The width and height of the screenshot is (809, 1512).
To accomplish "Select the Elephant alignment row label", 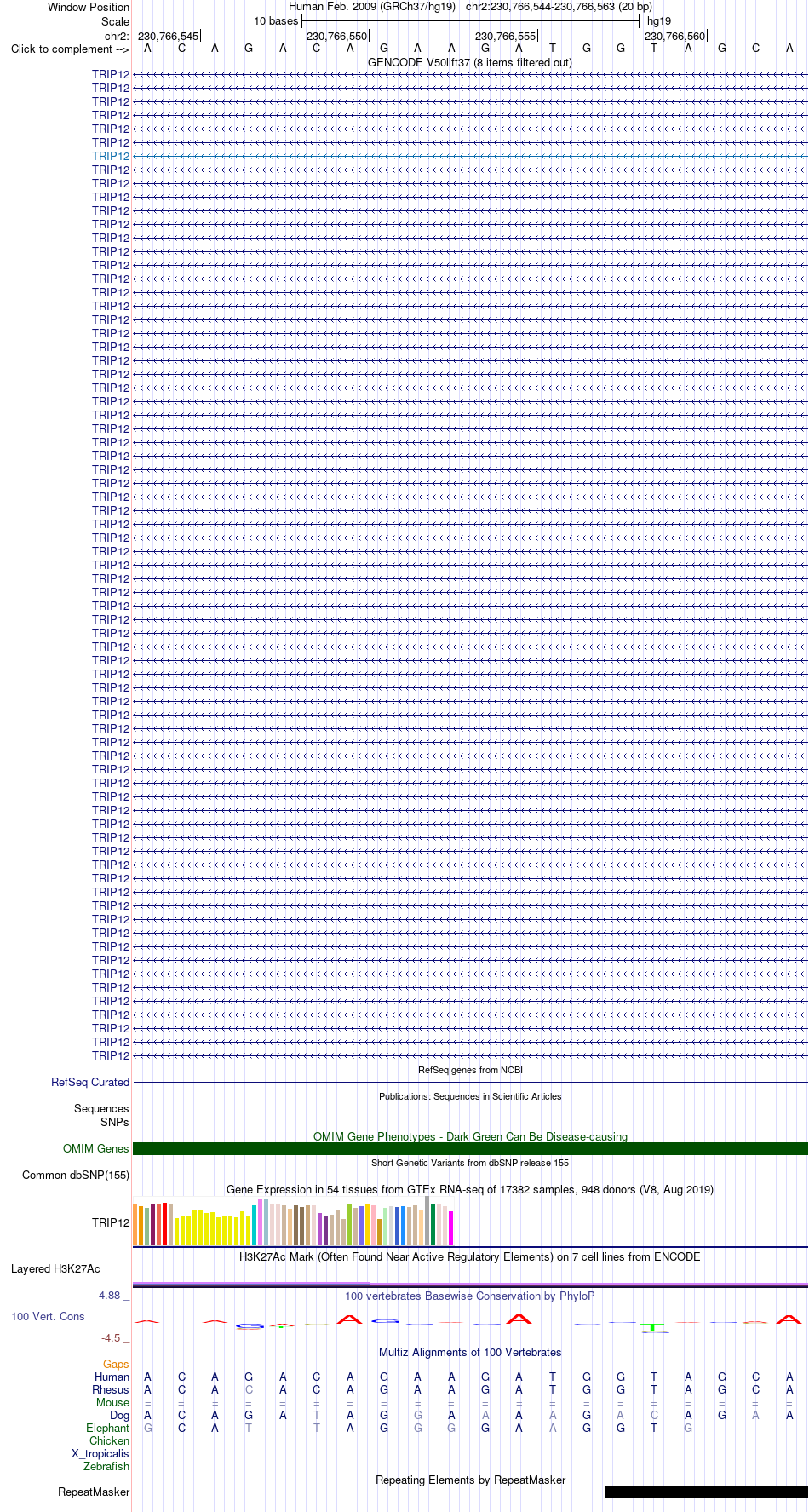I will point(107,1429).
